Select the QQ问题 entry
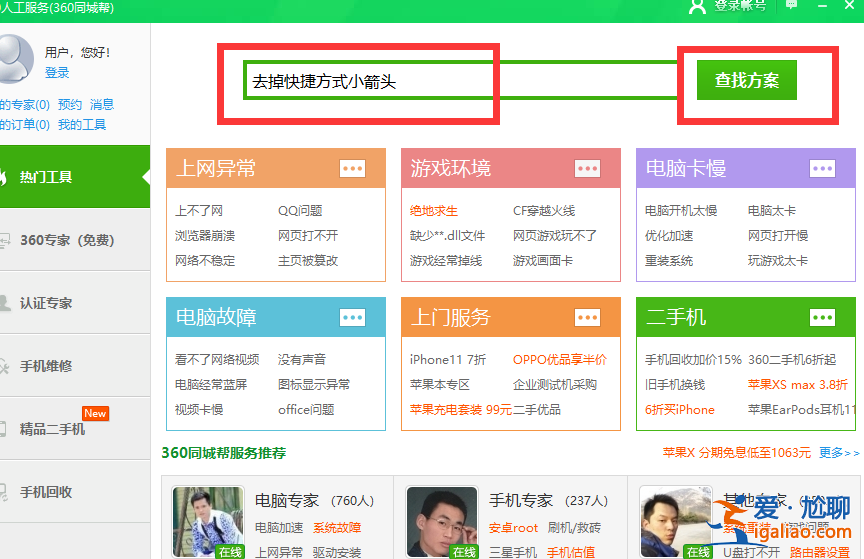This screenshot has height=559, width=864. click(x=300, y=211)
